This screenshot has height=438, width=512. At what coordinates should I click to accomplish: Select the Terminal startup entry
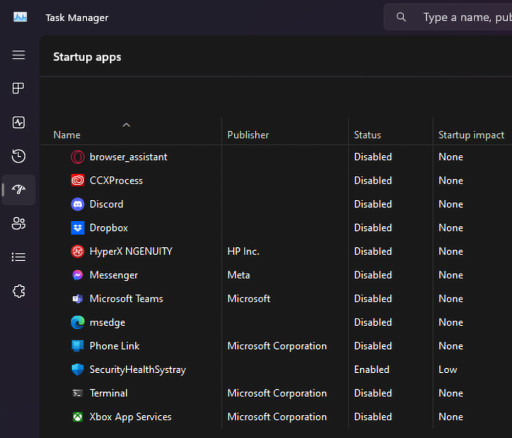pos(108,393)
